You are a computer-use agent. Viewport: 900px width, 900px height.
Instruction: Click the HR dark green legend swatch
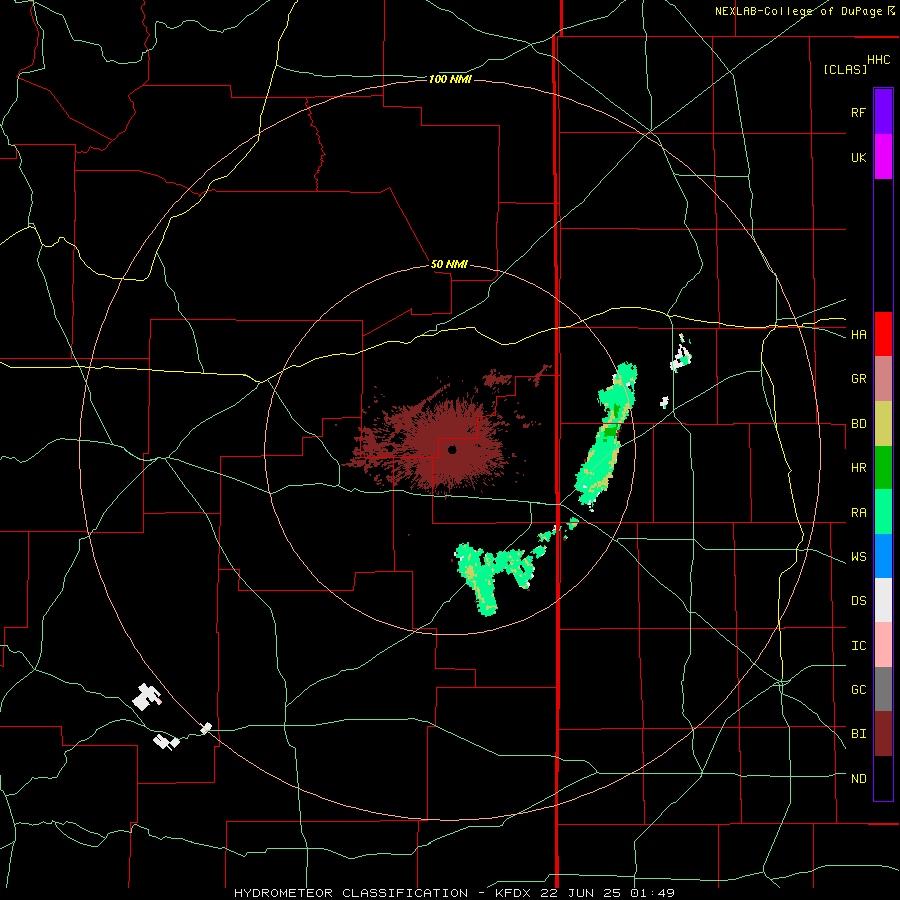click(x=883, y=468)
